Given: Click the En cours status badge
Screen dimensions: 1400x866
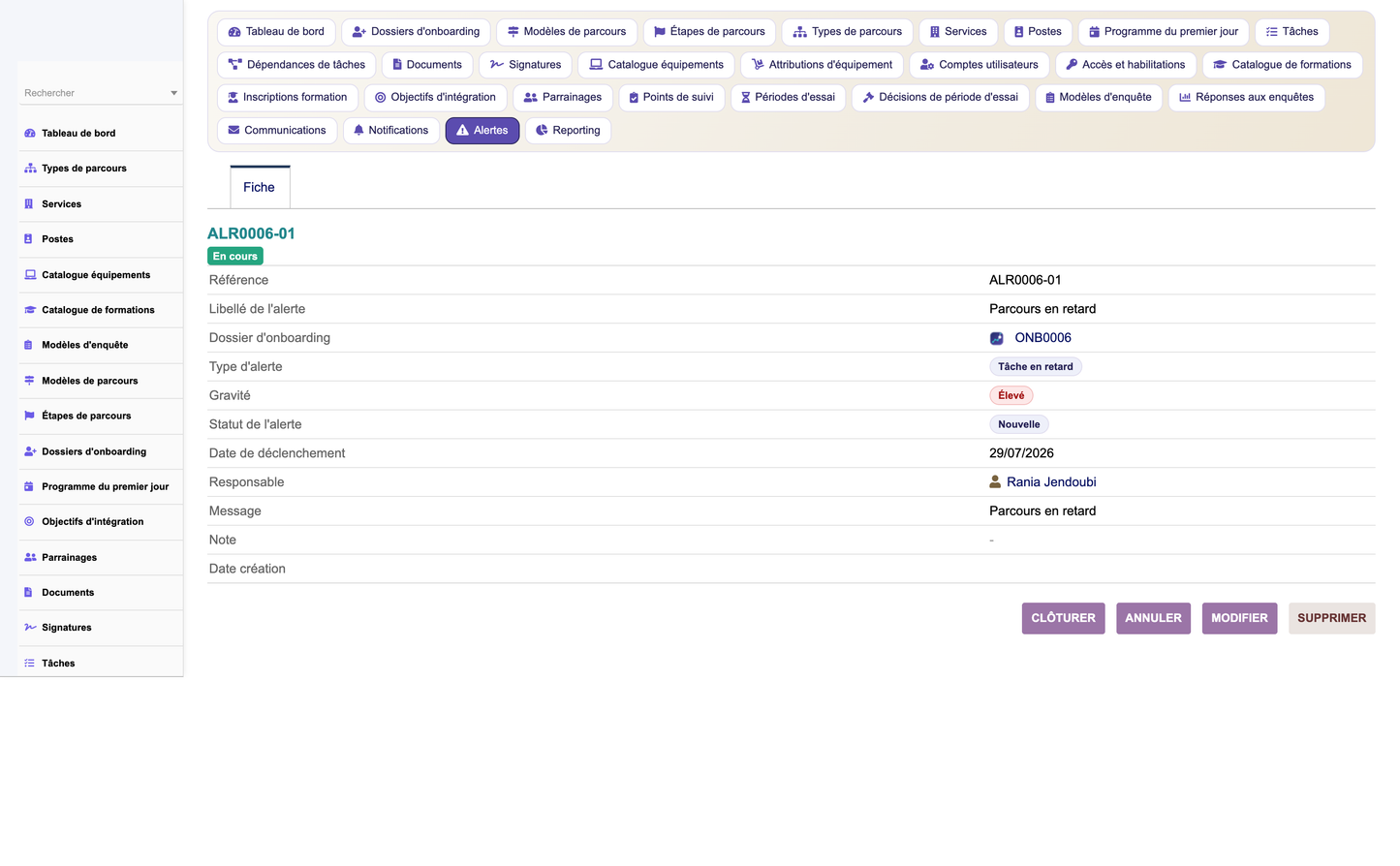Looking at the screenshot, I should 235,257.
